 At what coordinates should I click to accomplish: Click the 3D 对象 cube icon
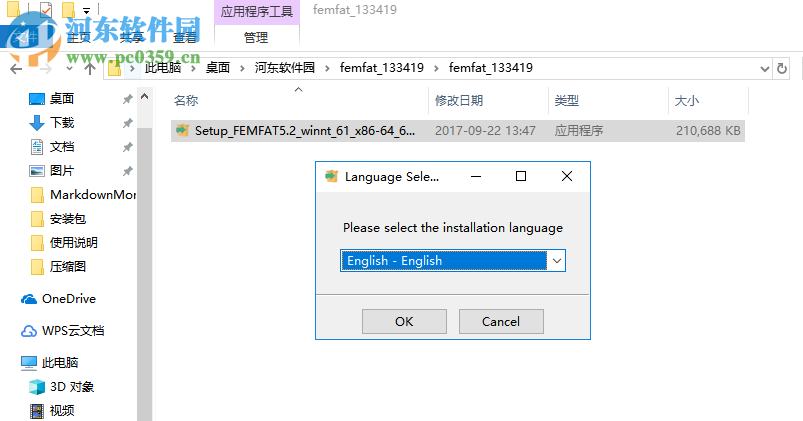[37, 387]
